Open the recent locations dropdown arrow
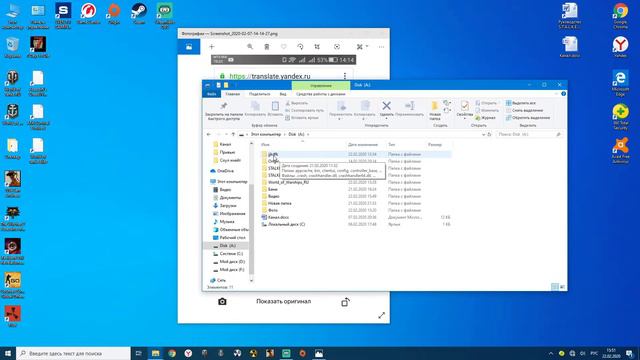The height and width of the screenshot is (360, 640). click(x=227, y=134)
